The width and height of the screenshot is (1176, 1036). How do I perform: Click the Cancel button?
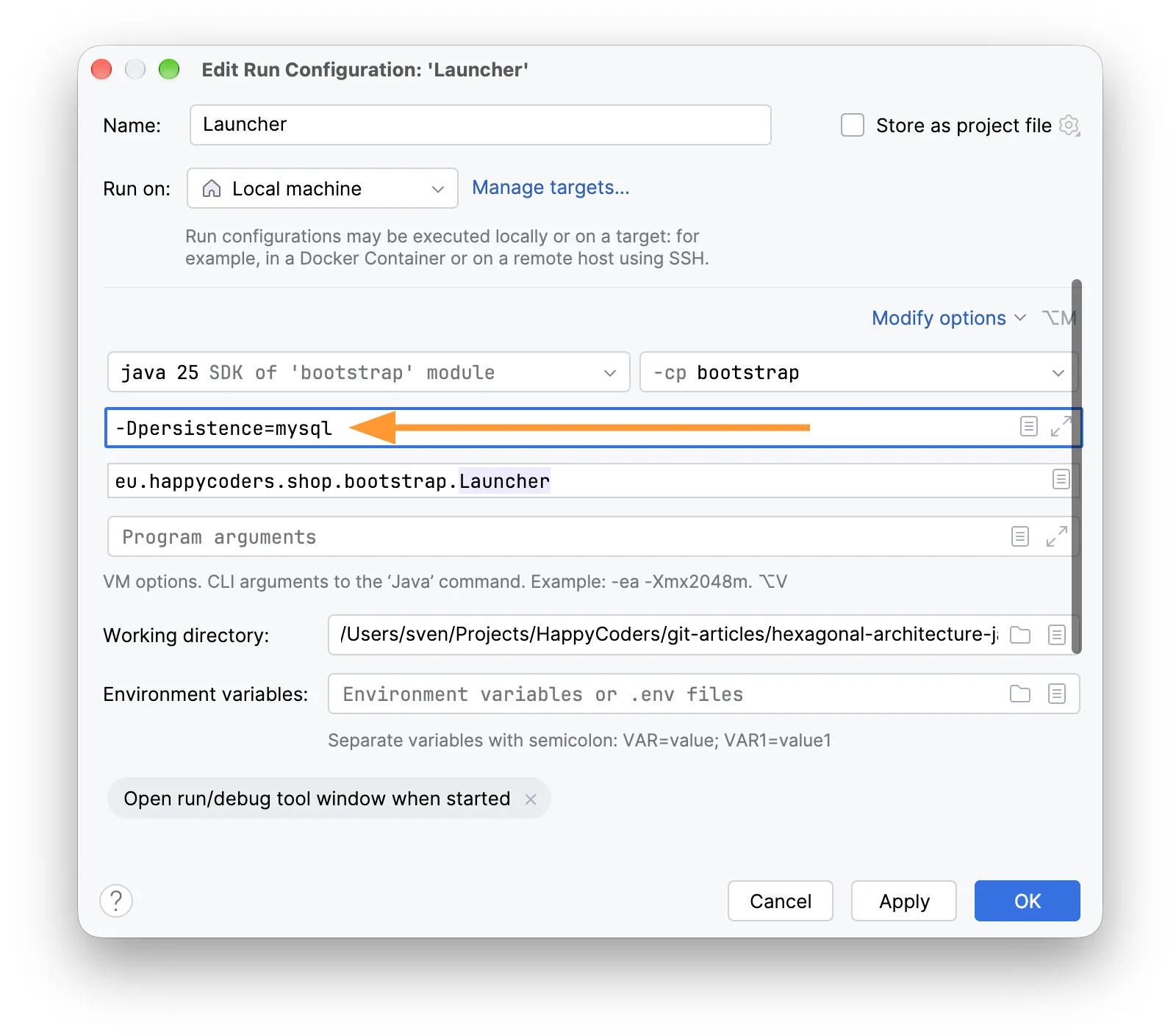click(781, 901)
